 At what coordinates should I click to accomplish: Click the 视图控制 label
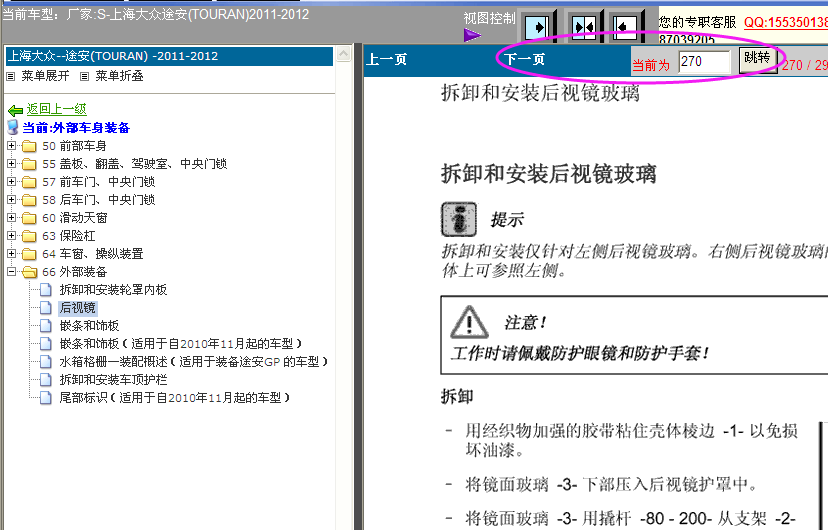(x=489, y=18)
